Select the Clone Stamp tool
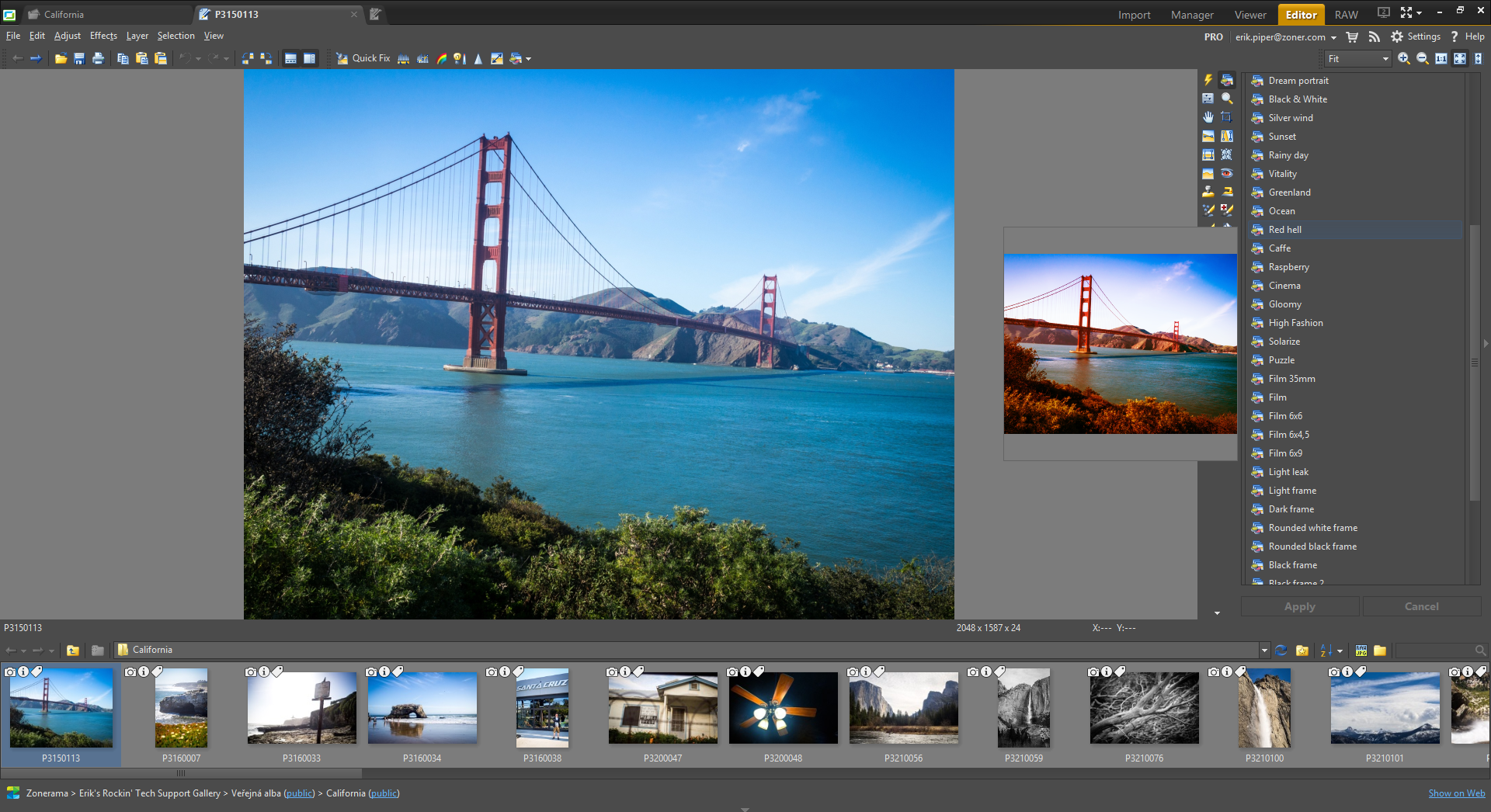 coord(1208,192)
